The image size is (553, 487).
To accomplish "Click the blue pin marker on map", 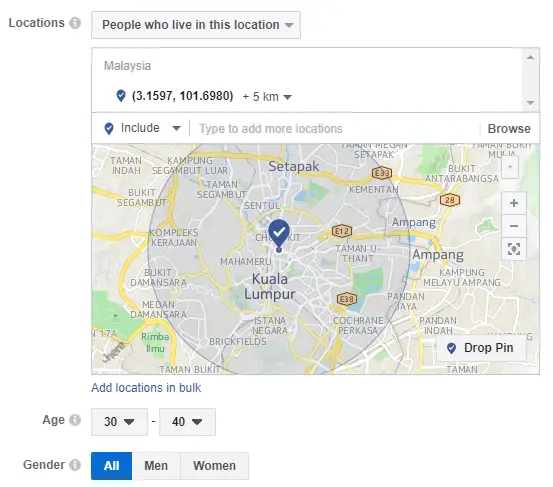I will 279,235.
